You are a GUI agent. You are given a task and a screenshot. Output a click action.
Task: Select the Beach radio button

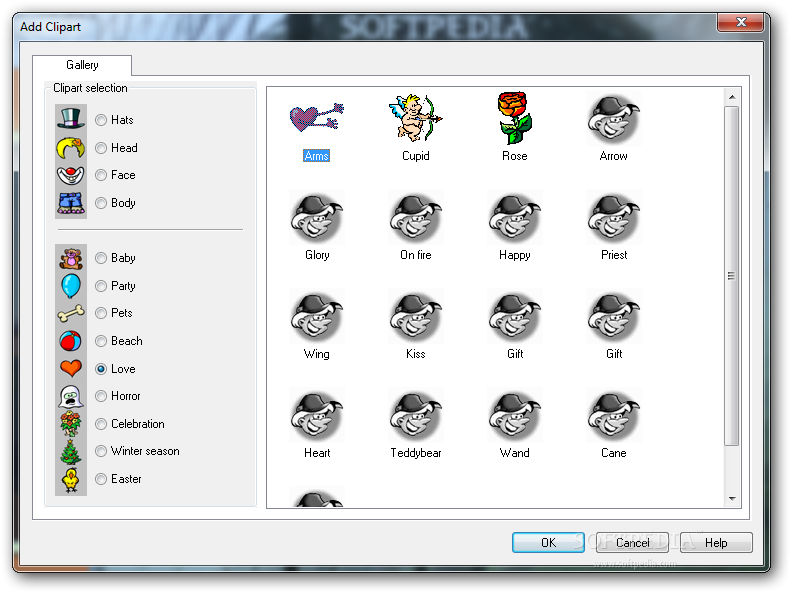(101, 341)
